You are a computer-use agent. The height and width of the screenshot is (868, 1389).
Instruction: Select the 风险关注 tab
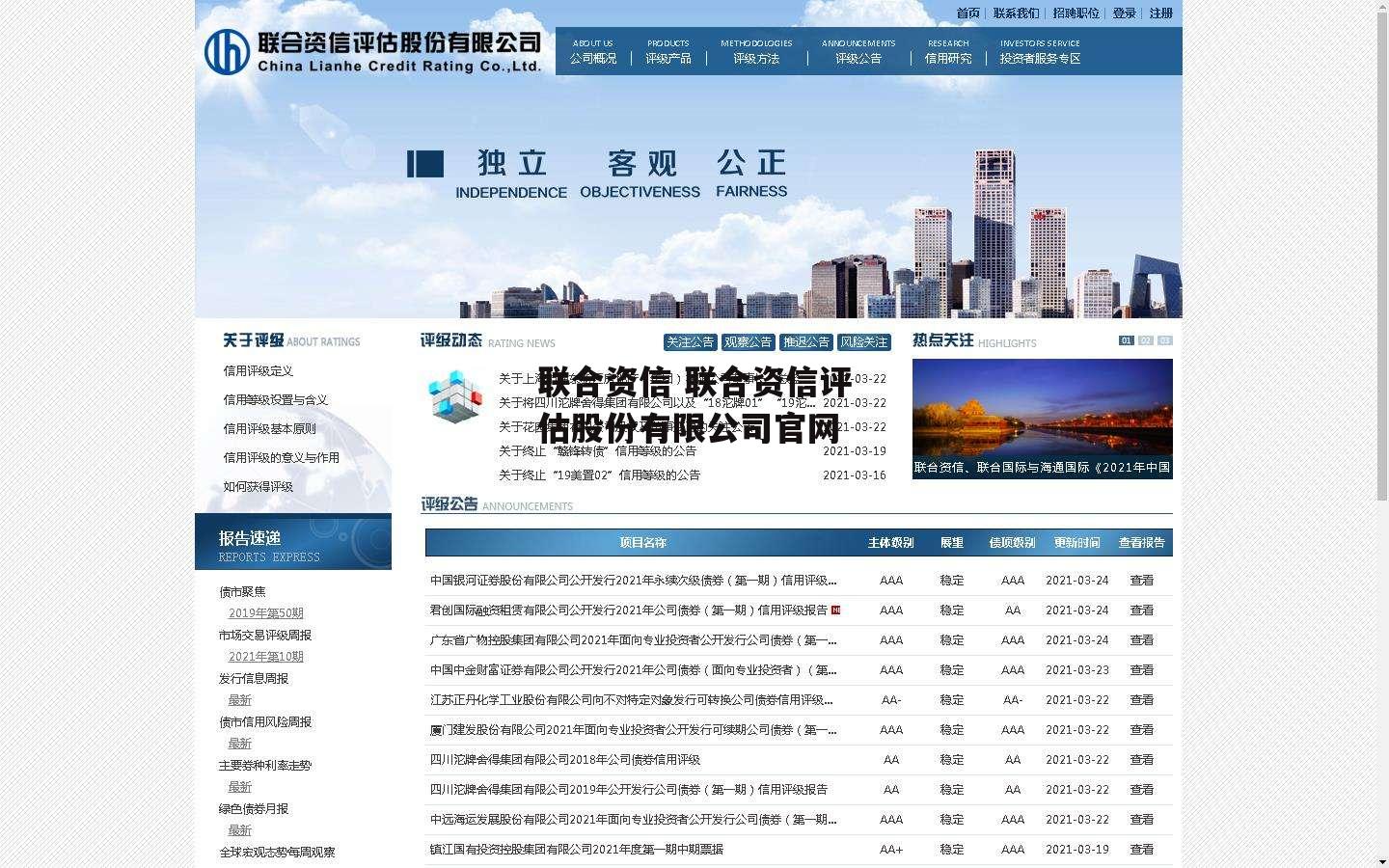coord(864,342)
